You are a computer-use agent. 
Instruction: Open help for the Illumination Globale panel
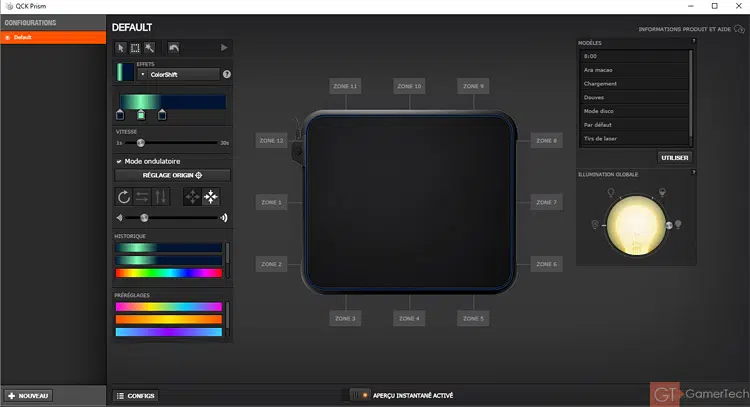point(694,172)
